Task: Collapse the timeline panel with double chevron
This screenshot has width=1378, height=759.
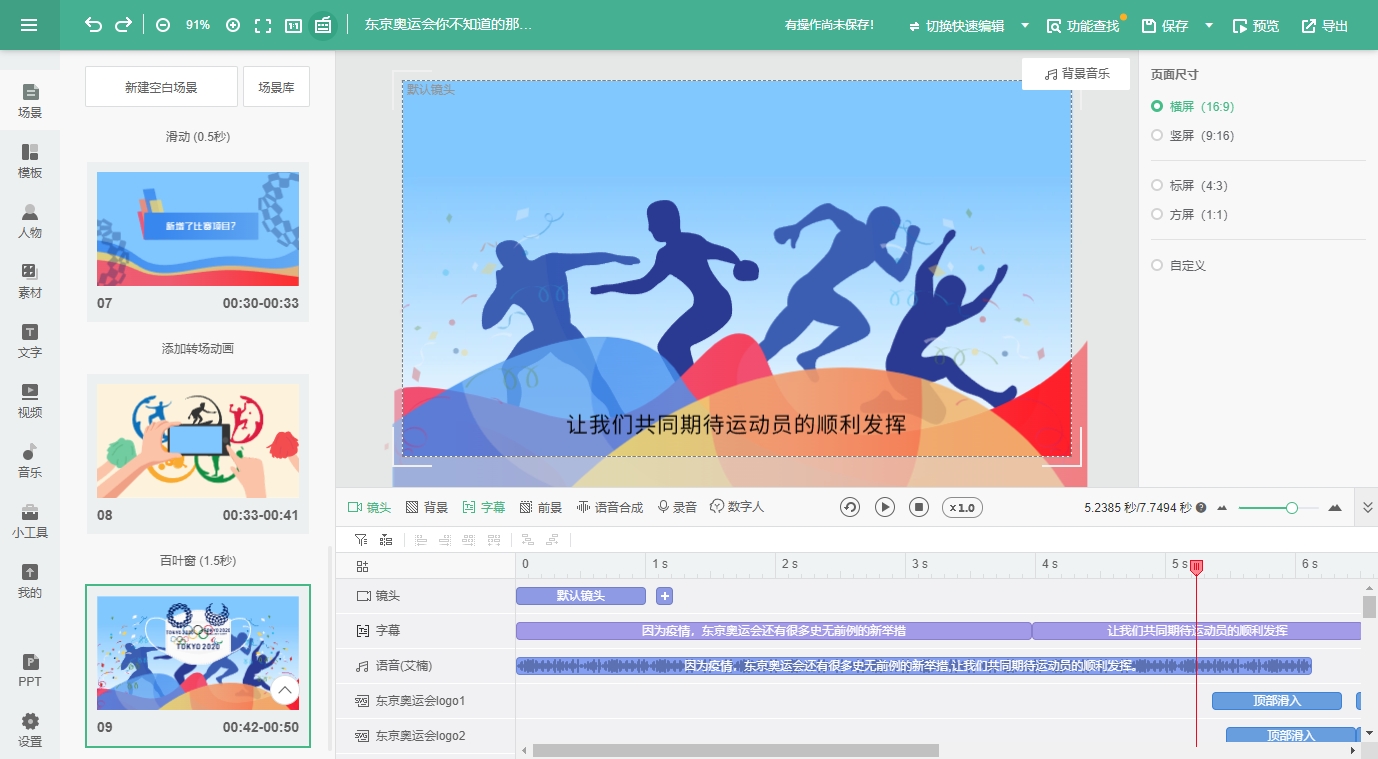Action: click(x=1368, y=508)
